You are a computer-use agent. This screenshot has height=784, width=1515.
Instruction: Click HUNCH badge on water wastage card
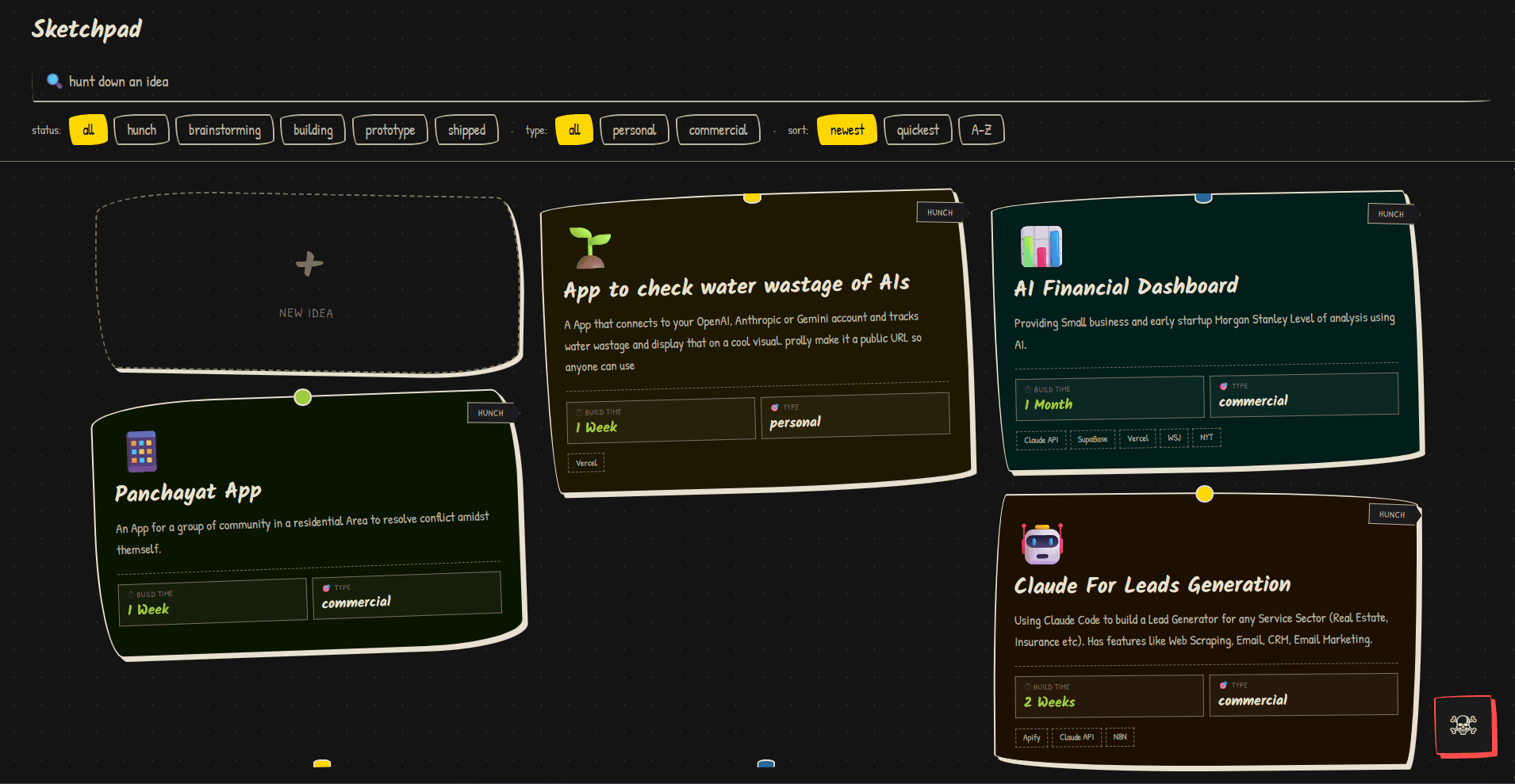(x=940, y=212)
